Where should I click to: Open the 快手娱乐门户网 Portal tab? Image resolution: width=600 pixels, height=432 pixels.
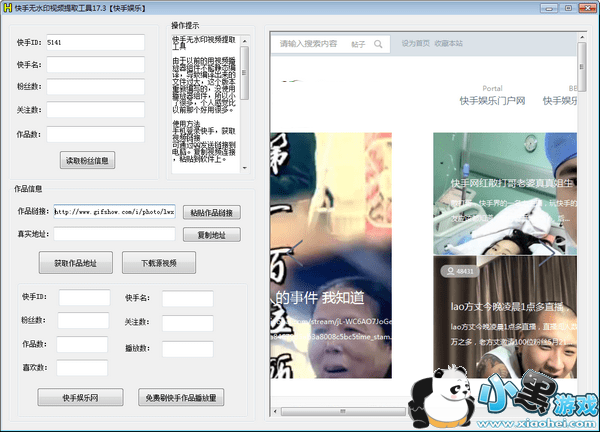[x=492, y=95]
